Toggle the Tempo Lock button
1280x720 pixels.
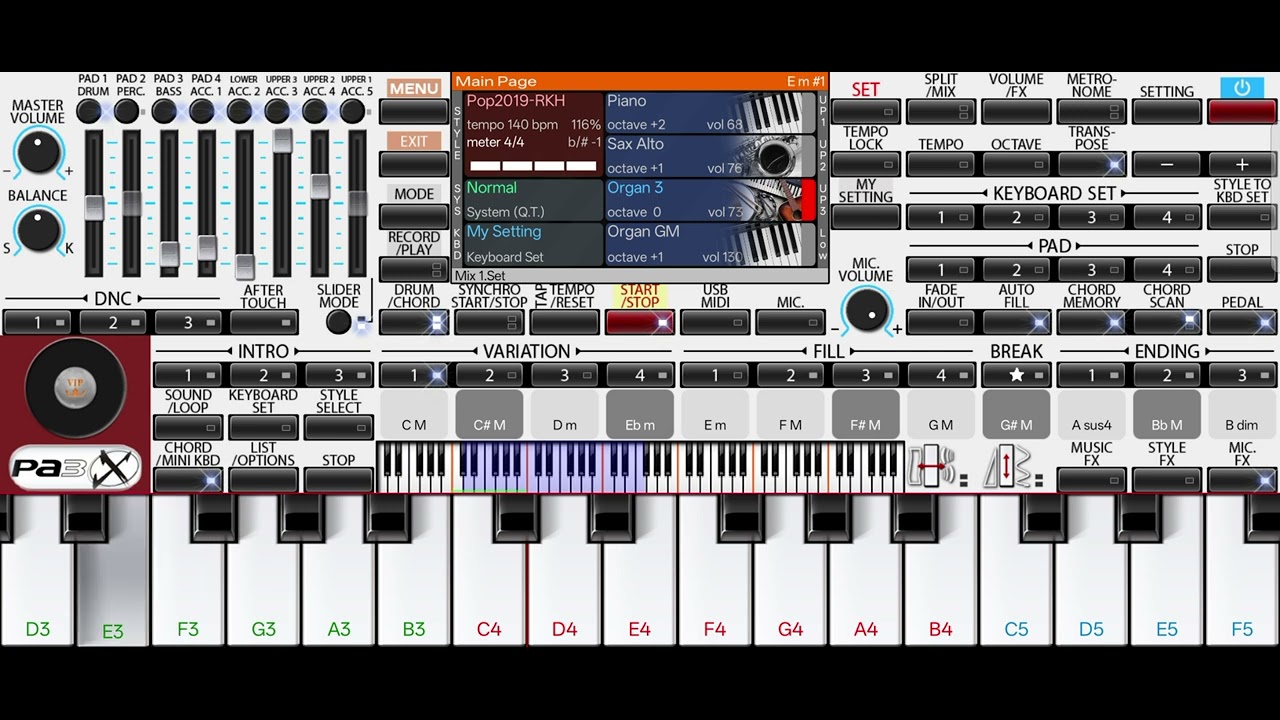click(866, 164)
